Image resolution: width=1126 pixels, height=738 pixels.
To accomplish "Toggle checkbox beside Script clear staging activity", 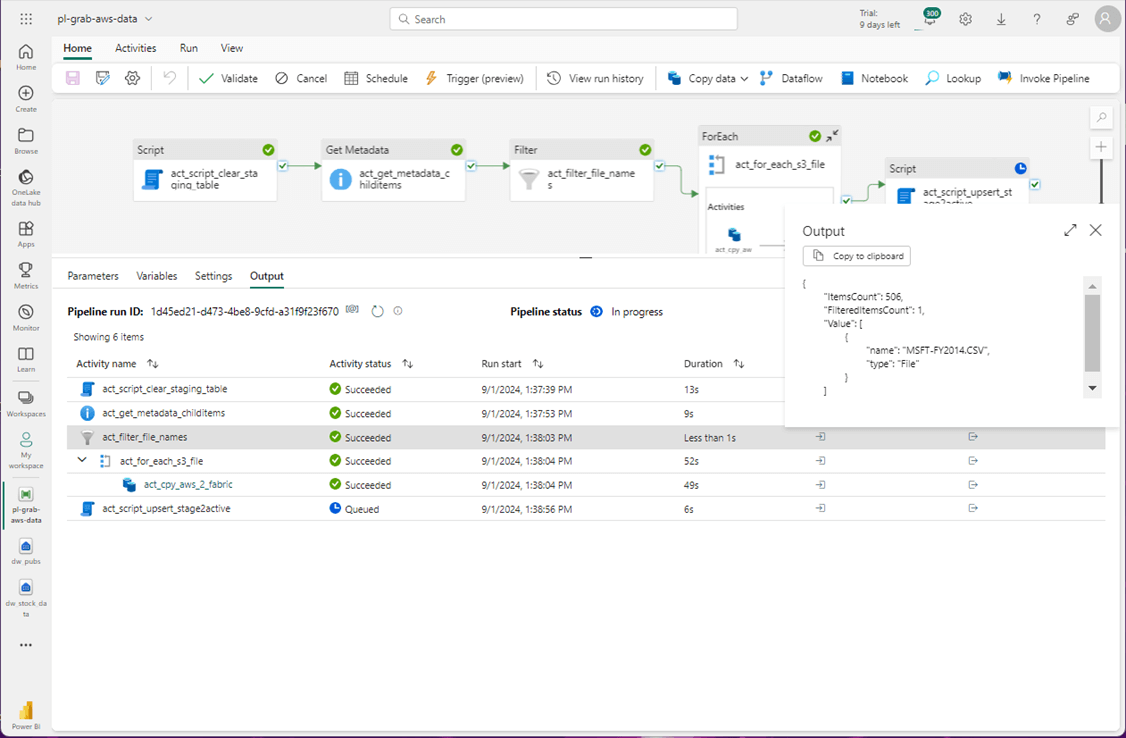I will pos(283,166).
